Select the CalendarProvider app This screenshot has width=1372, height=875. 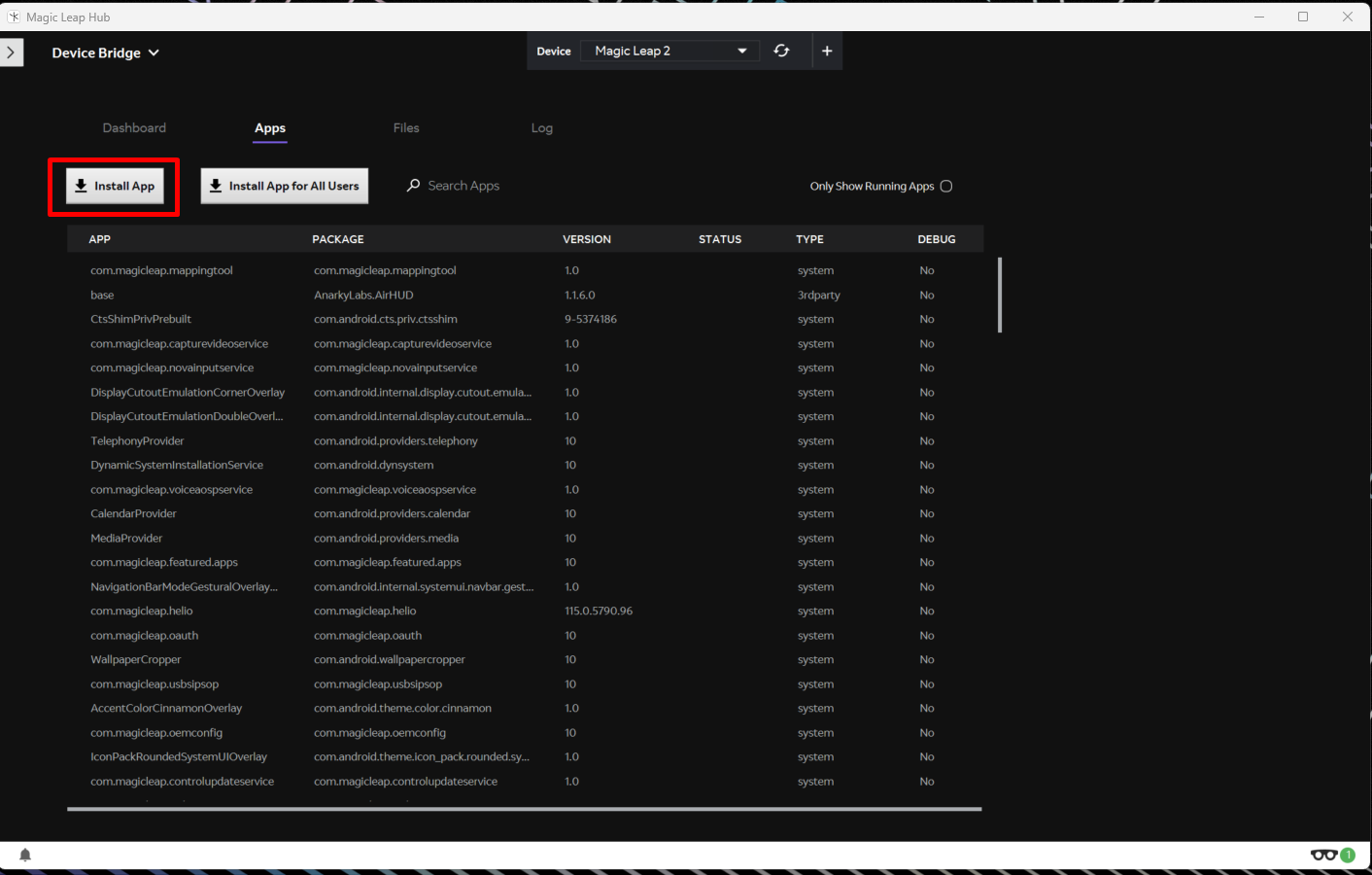tap(133, 513)
